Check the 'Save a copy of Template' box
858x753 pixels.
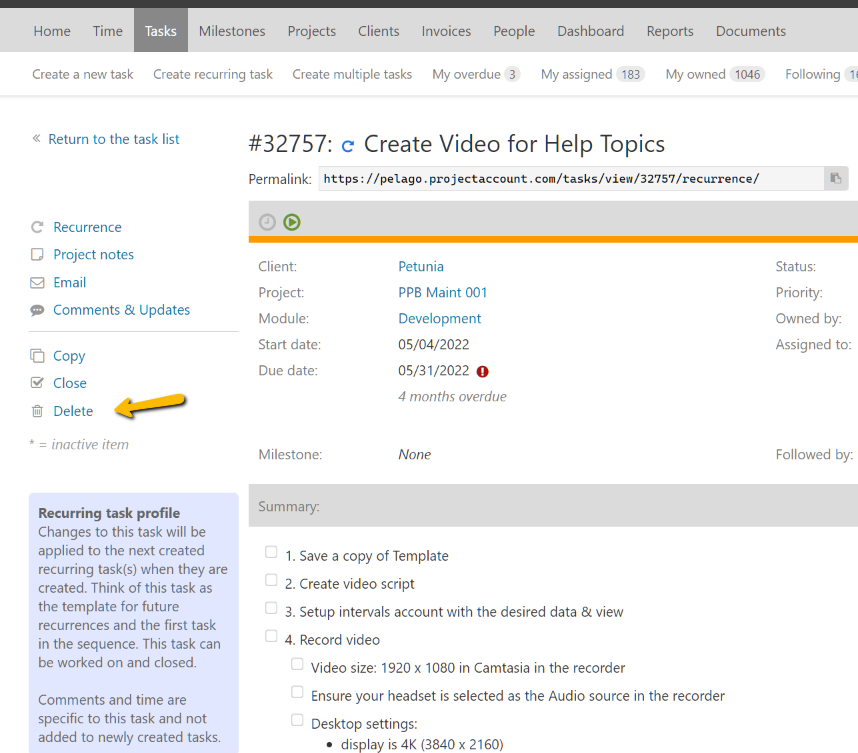[x=271, y=552]
